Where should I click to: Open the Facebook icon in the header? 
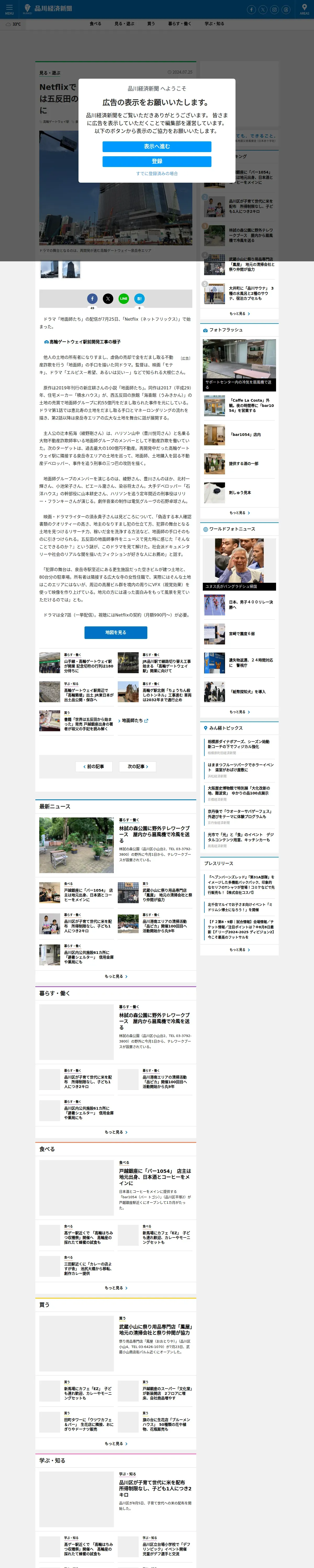coord(251,9)
